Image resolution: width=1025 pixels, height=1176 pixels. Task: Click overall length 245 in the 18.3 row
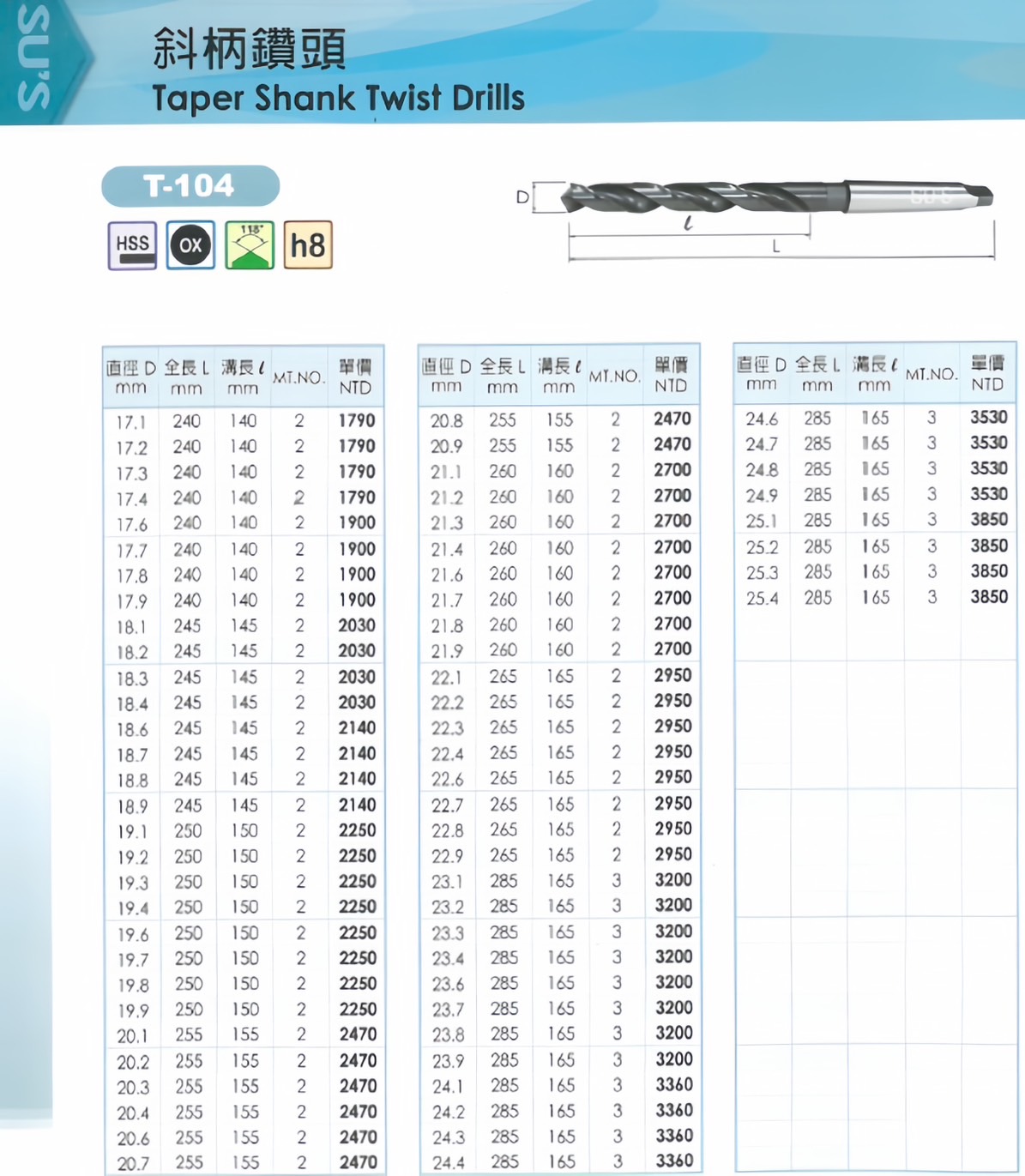[187, 677]
